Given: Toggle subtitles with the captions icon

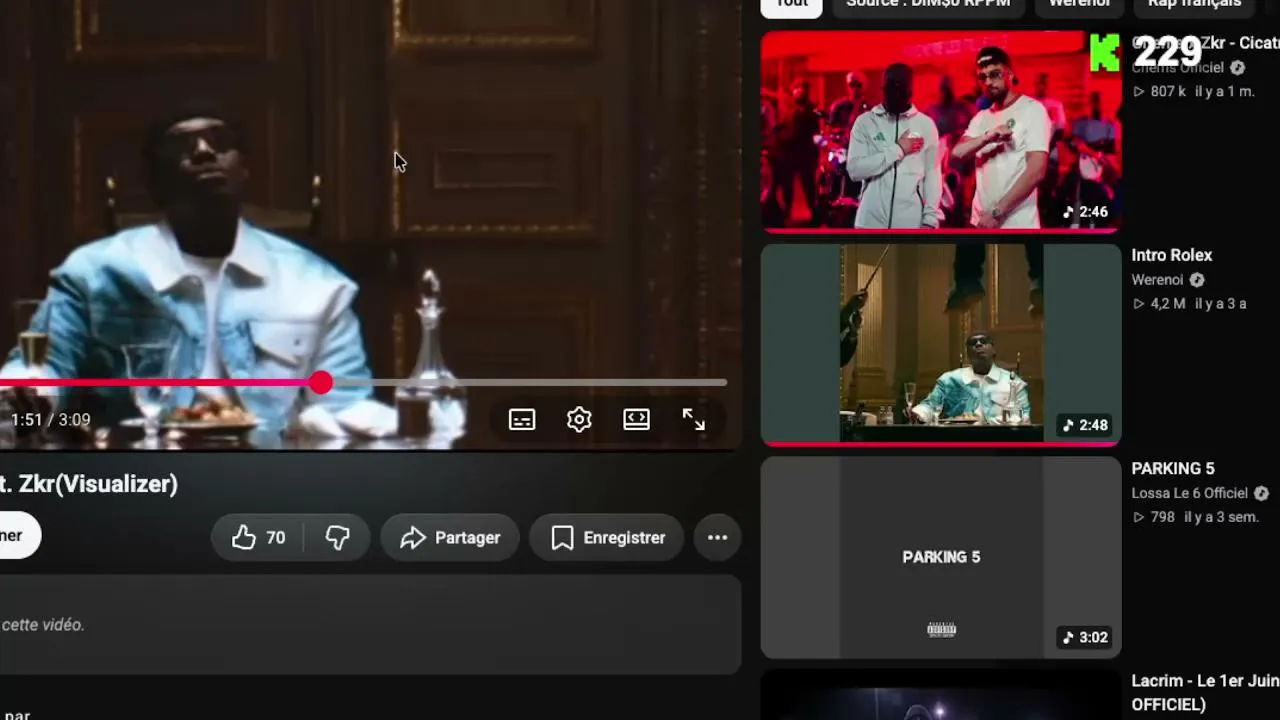Looking at the screenshot, I should 522,420.
